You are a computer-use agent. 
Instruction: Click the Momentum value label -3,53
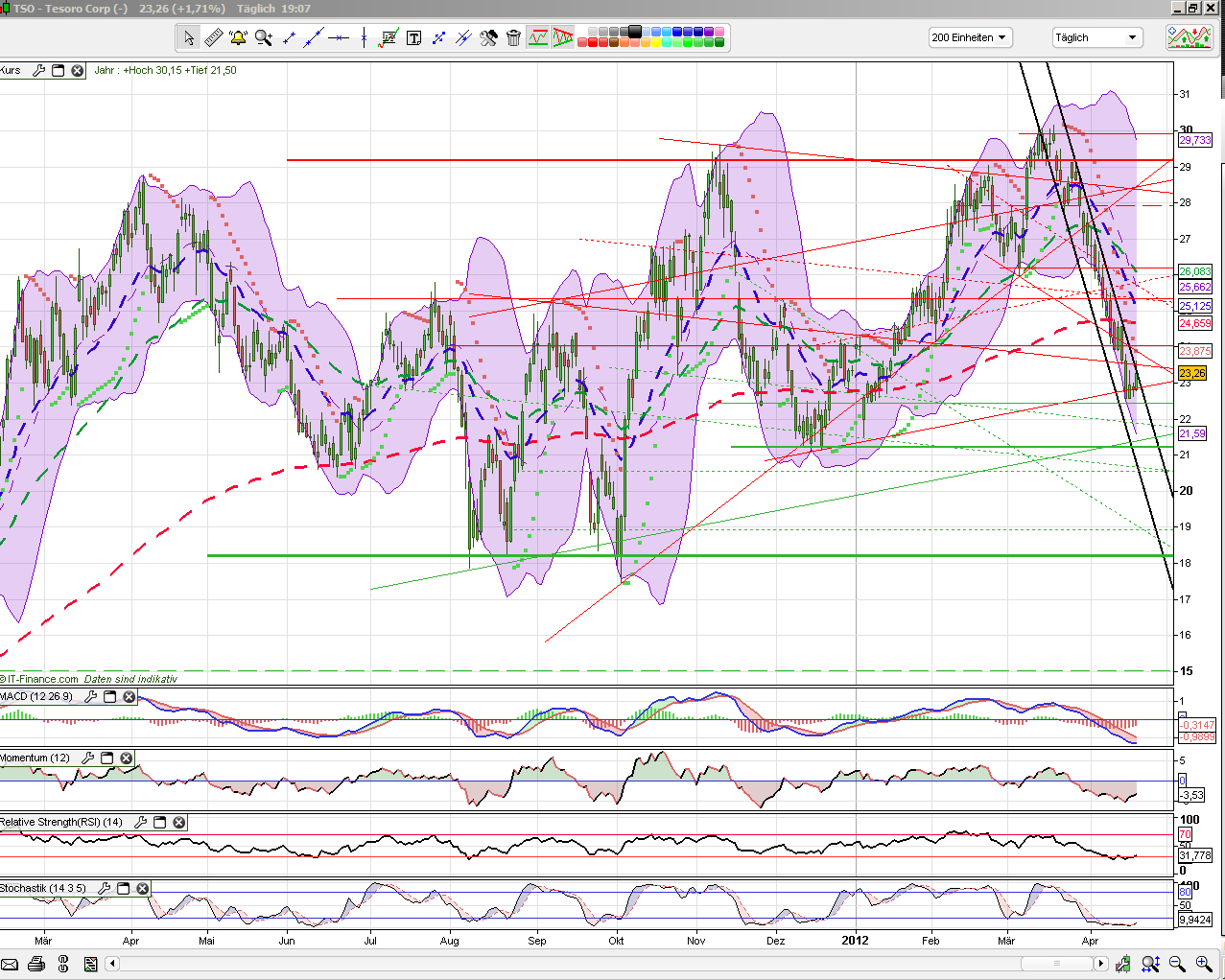(1191, 795)
